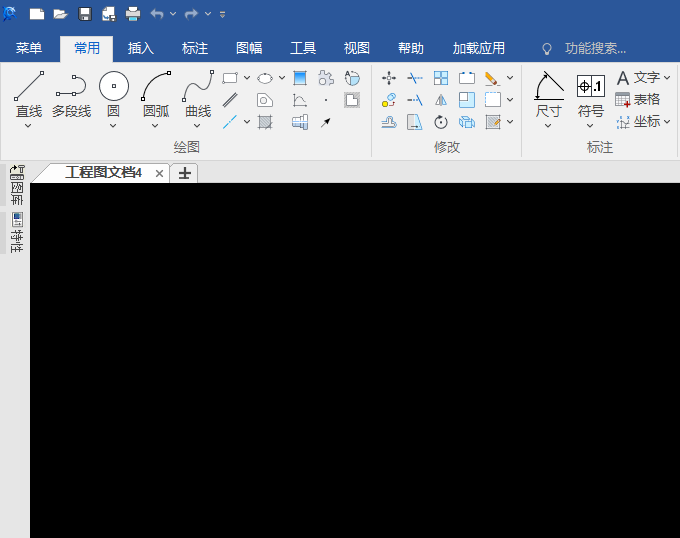Expand the 直线 dropdown arrow
The image size is (680, 538).
click(x=28, y=126)
